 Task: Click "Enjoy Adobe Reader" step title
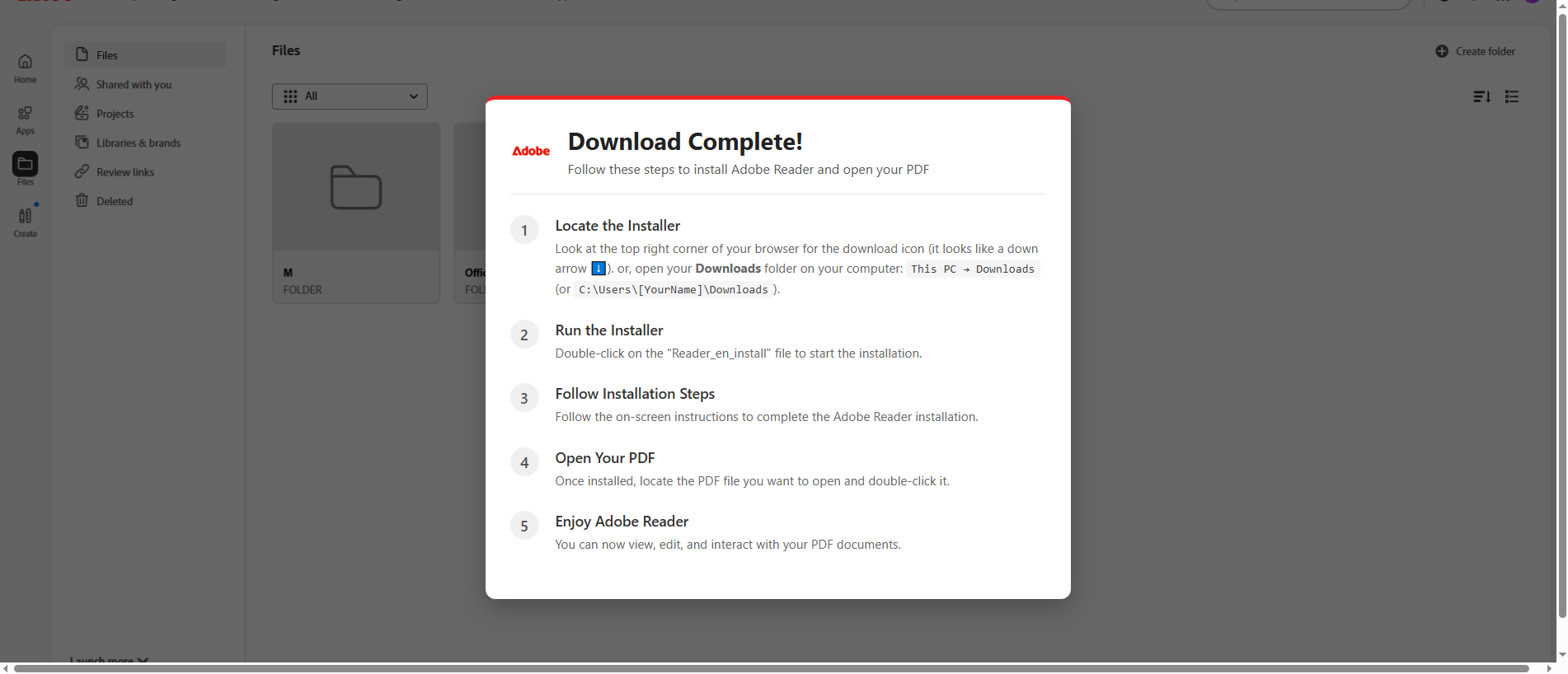[622, 522]
